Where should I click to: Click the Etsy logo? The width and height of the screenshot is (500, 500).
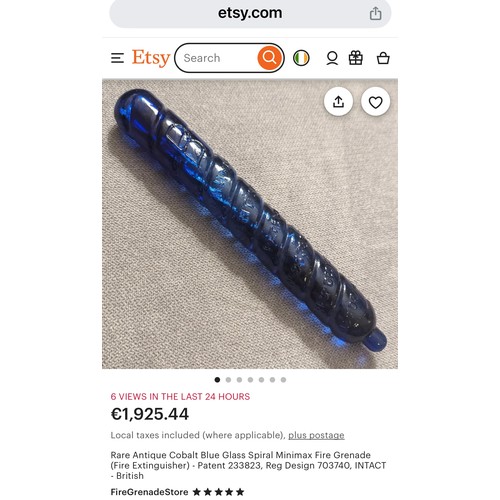pos(151,58)
